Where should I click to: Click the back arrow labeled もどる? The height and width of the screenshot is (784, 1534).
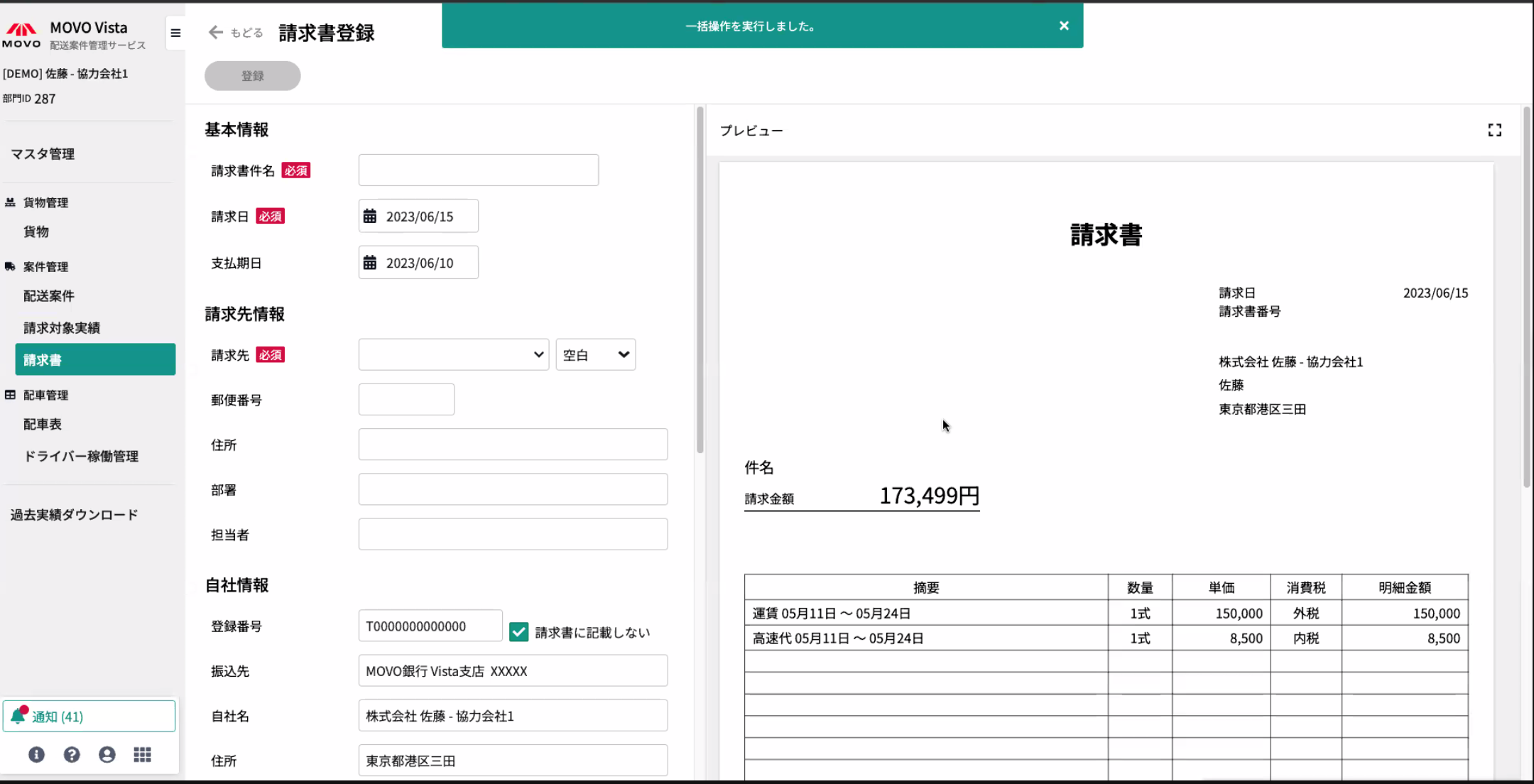pos(235,33)
